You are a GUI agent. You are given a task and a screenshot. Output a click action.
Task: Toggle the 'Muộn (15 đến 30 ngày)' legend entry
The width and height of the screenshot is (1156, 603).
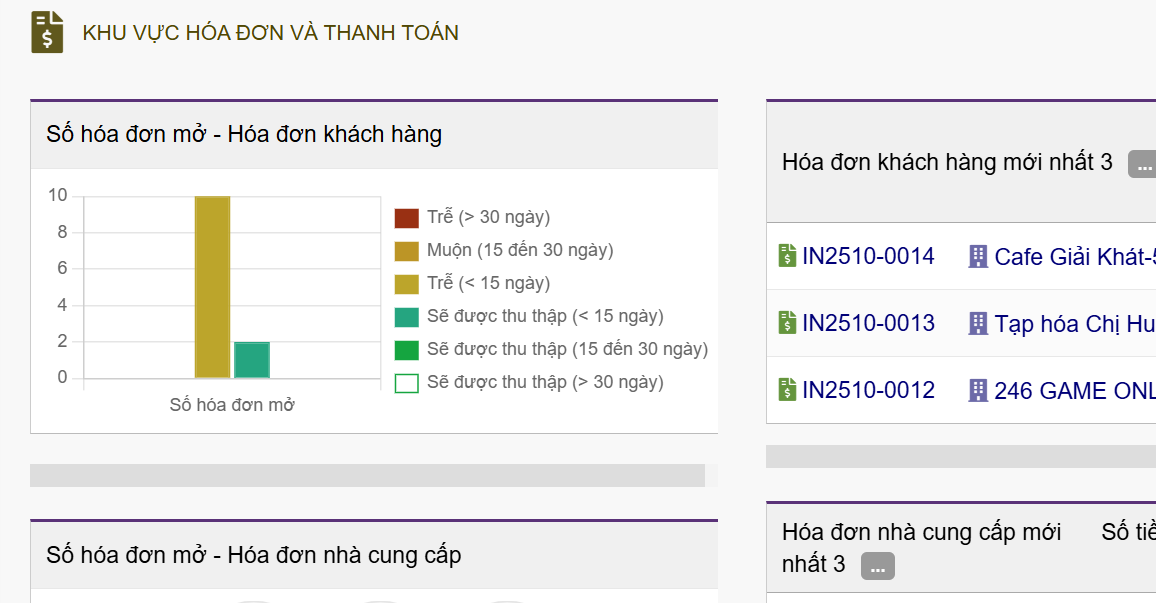pos(519,250)
